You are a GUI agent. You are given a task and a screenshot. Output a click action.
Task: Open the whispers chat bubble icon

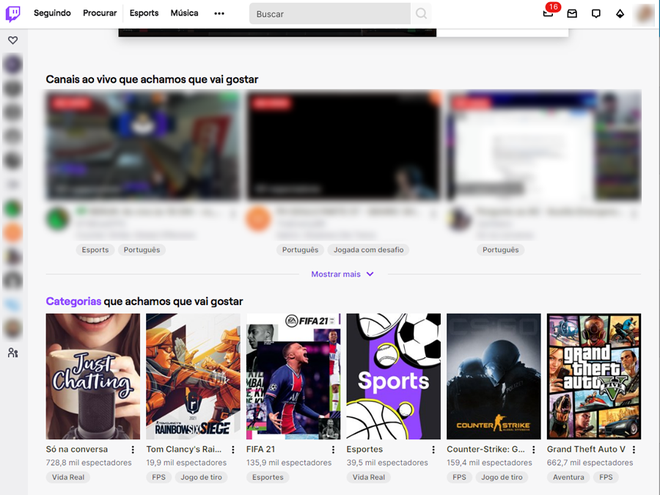pyautogui.click(x=596, y=13)
